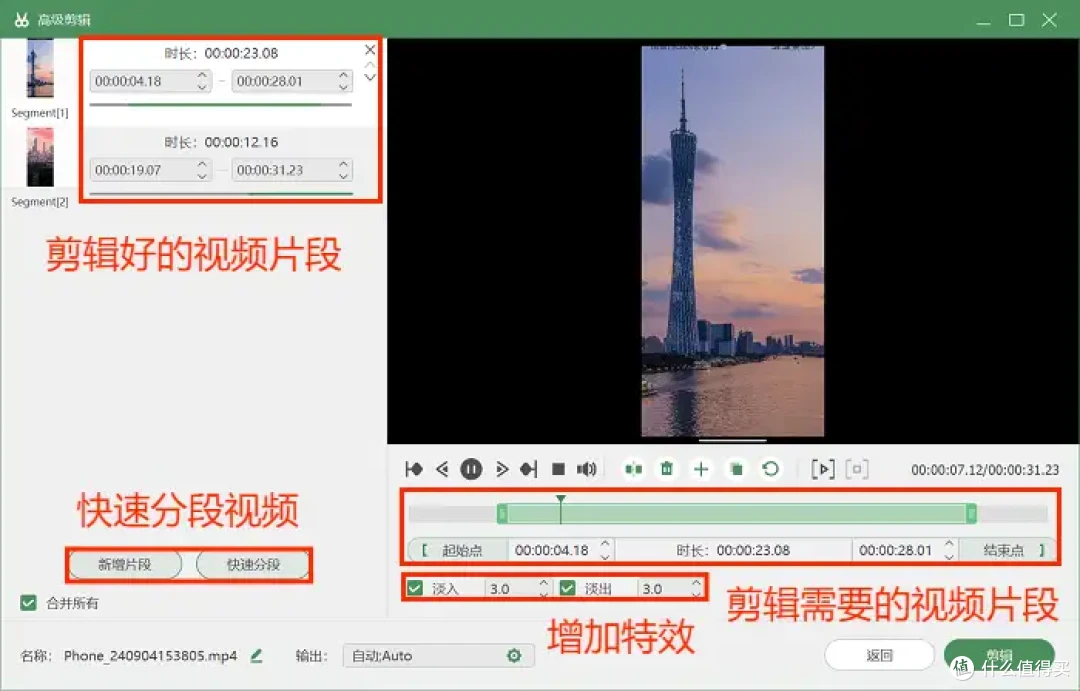Increase Segment[2] start time with up arrow
The height and width of the screenshot is (691, 1080).
click(202, 164)
